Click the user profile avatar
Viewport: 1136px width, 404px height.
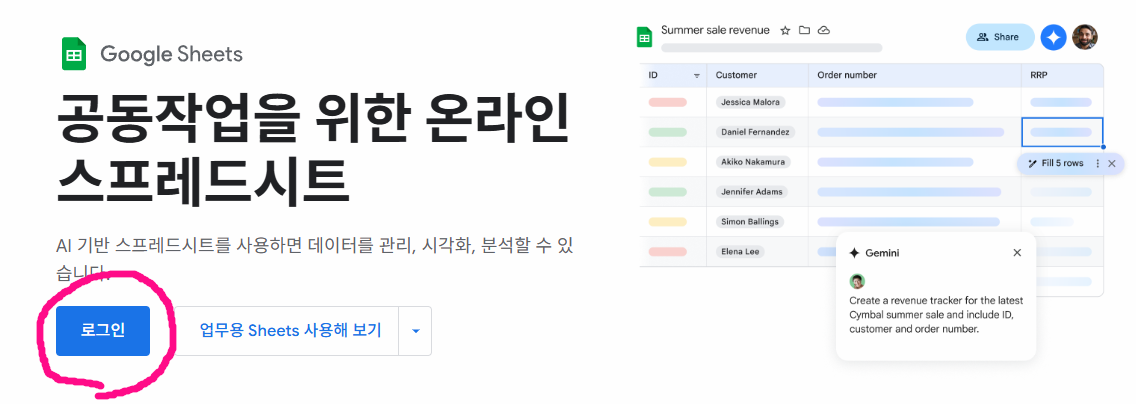(x=1085, y=37)
